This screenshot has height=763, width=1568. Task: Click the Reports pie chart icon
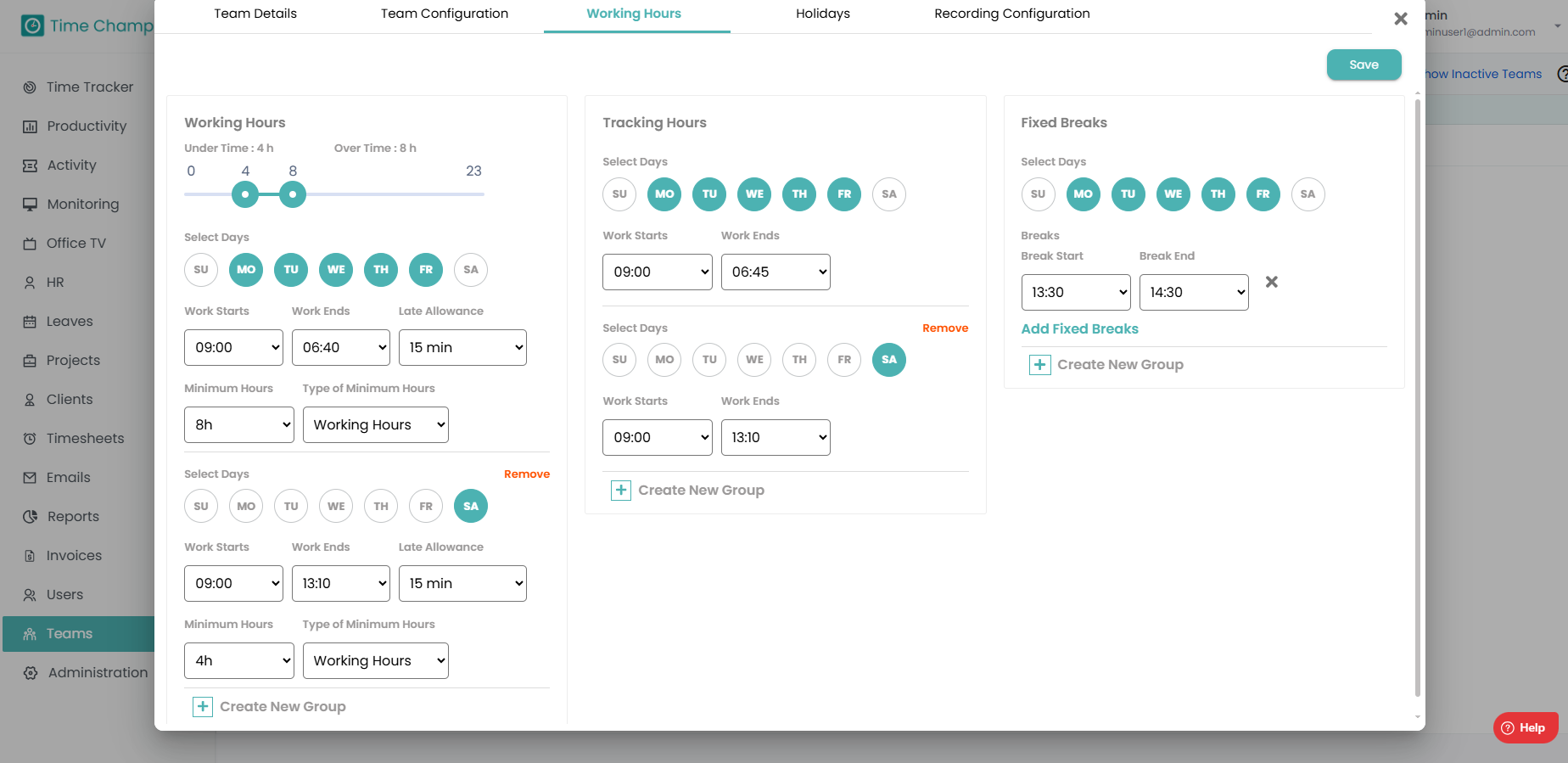click(x=30, y=517)
